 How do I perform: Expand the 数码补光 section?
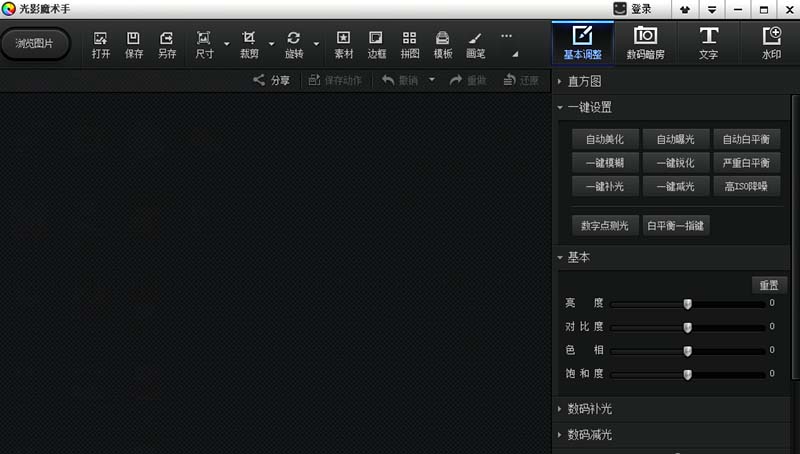pos(560,409)
